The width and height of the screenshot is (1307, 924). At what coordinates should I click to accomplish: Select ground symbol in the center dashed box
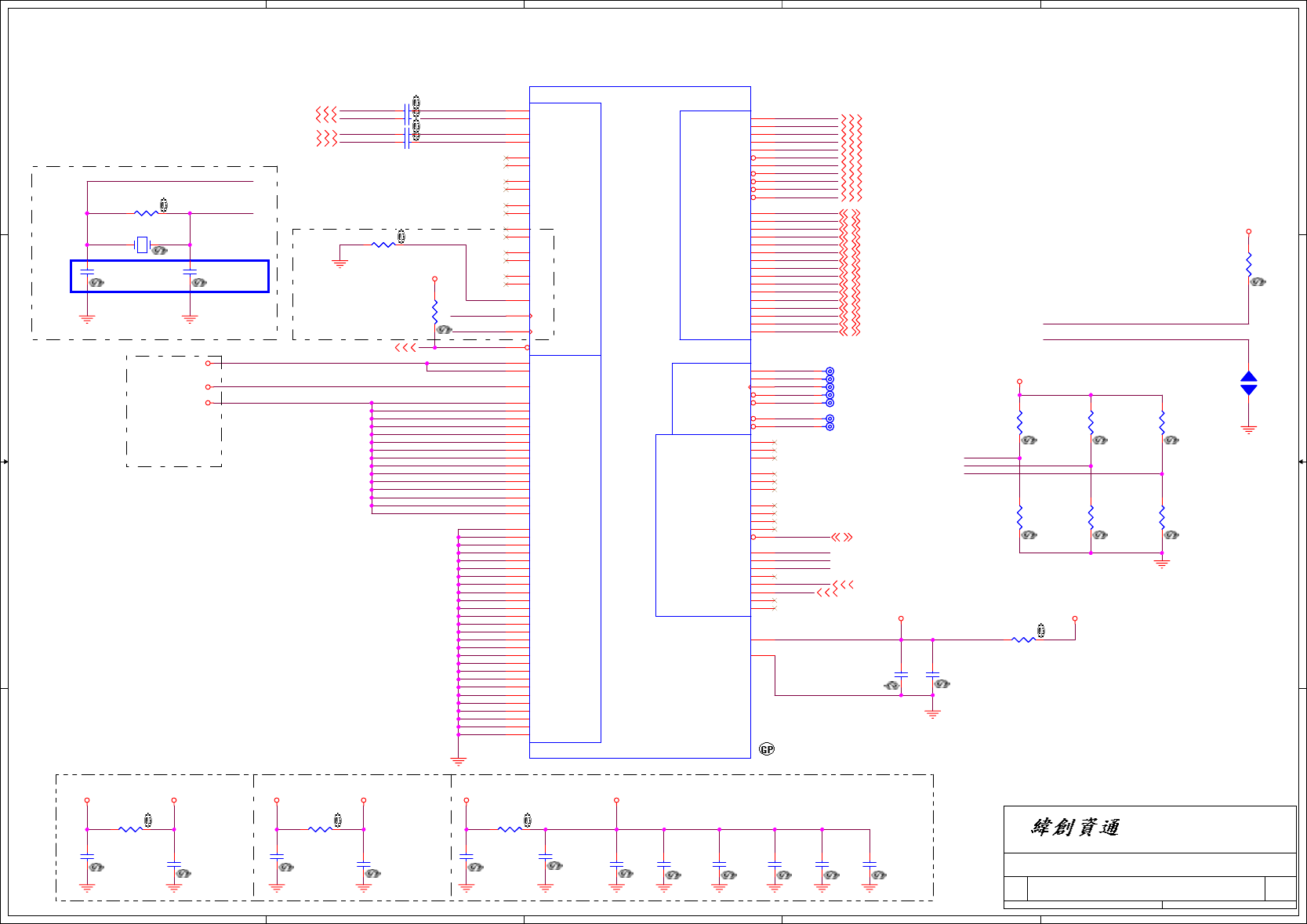[x=339, y=263]
